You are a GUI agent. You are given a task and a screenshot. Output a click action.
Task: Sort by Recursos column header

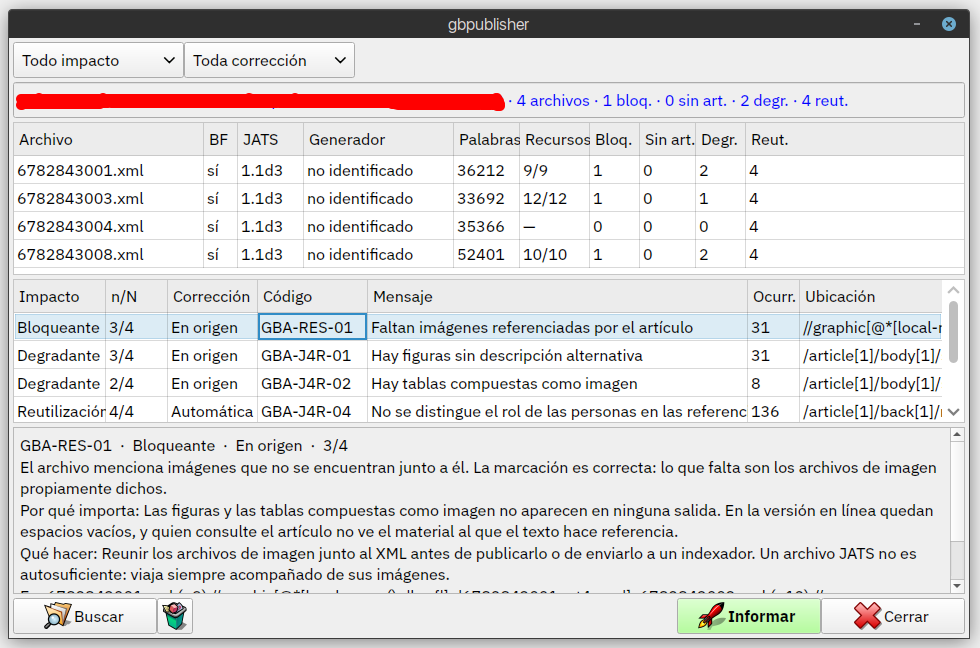click(x=555, y=139)
